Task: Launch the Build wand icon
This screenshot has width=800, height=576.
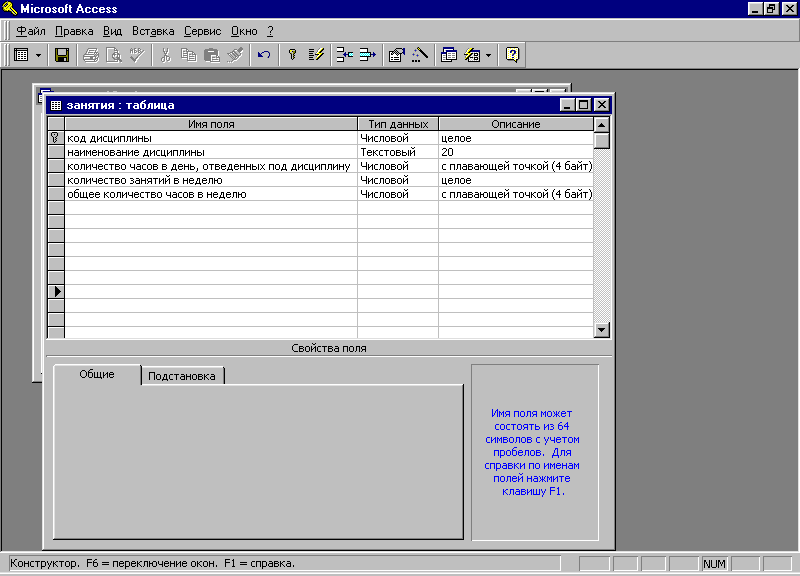Action: coord(419,55)
